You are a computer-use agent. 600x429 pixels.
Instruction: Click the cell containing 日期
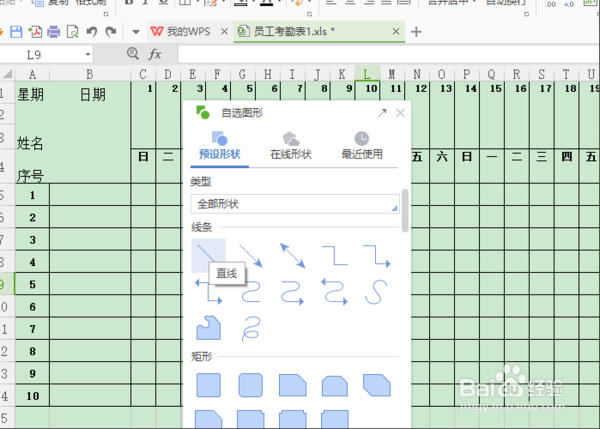[x=93, y=94]
